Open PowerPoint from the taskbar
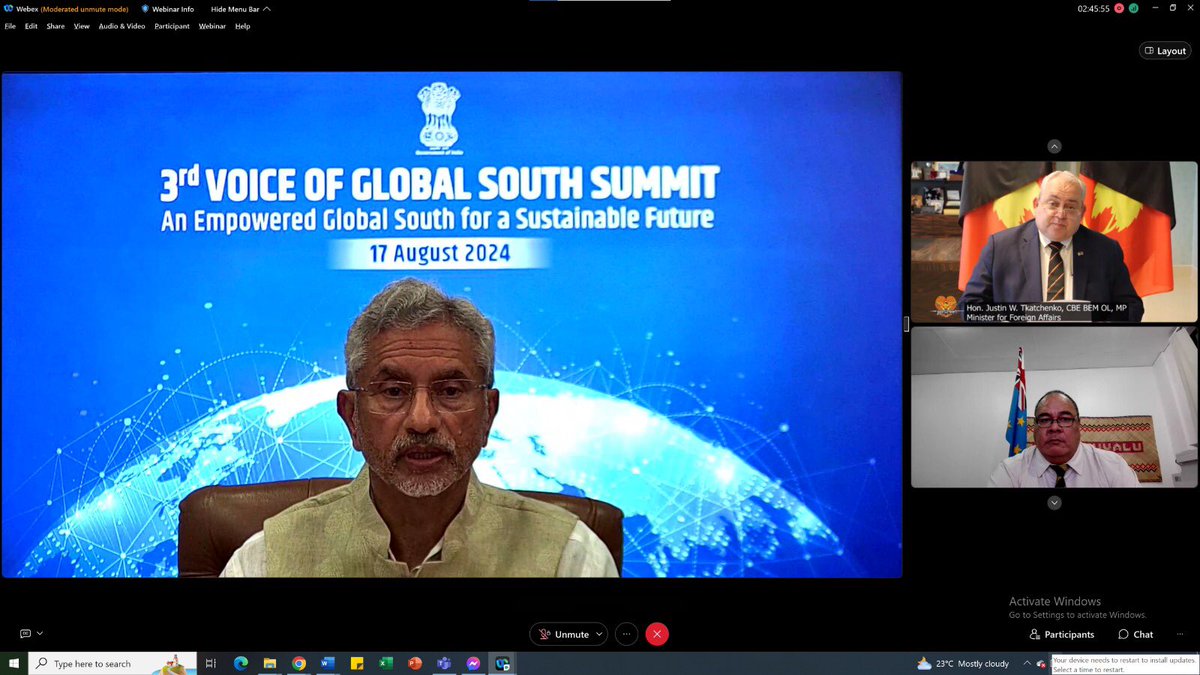Screen dimensions: 1200x675 coord(415,663)
